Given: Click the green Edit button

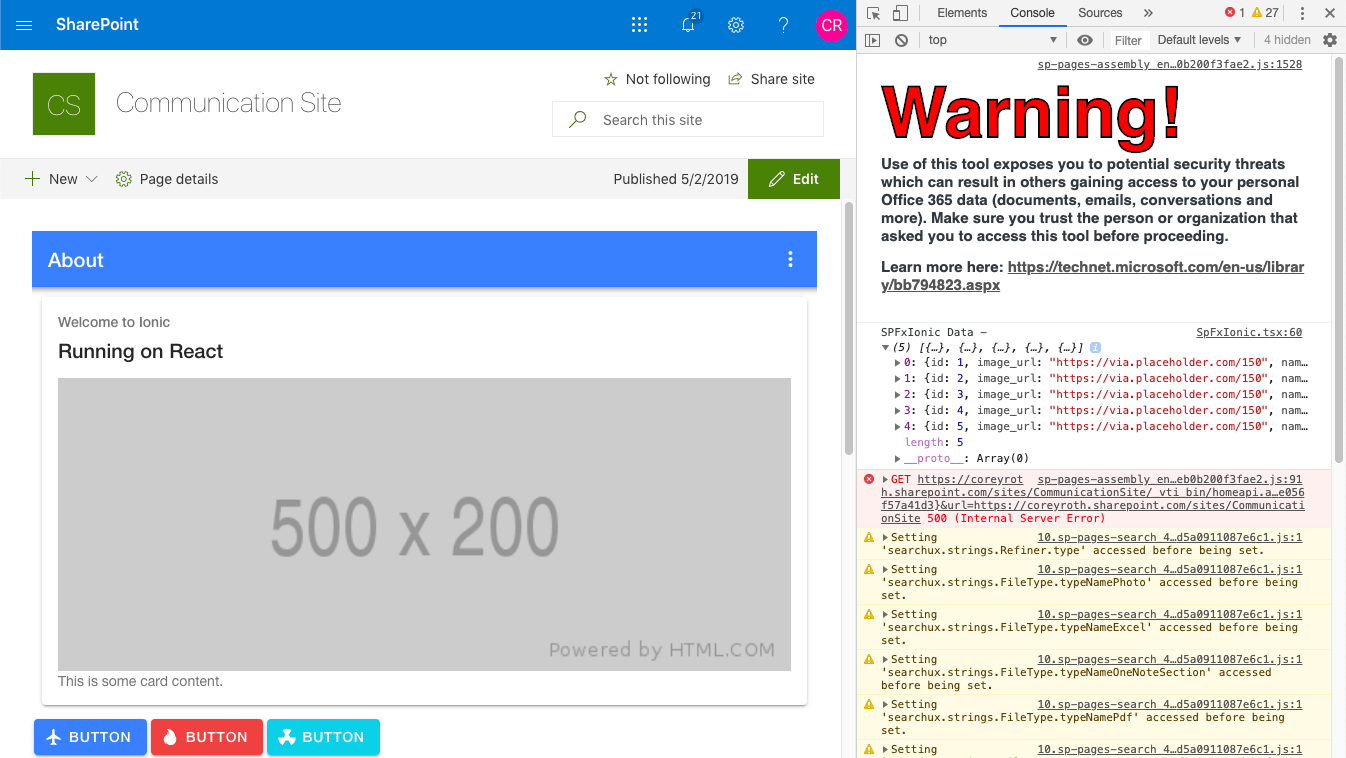Looking at the screenshot, I should (794, 179).
